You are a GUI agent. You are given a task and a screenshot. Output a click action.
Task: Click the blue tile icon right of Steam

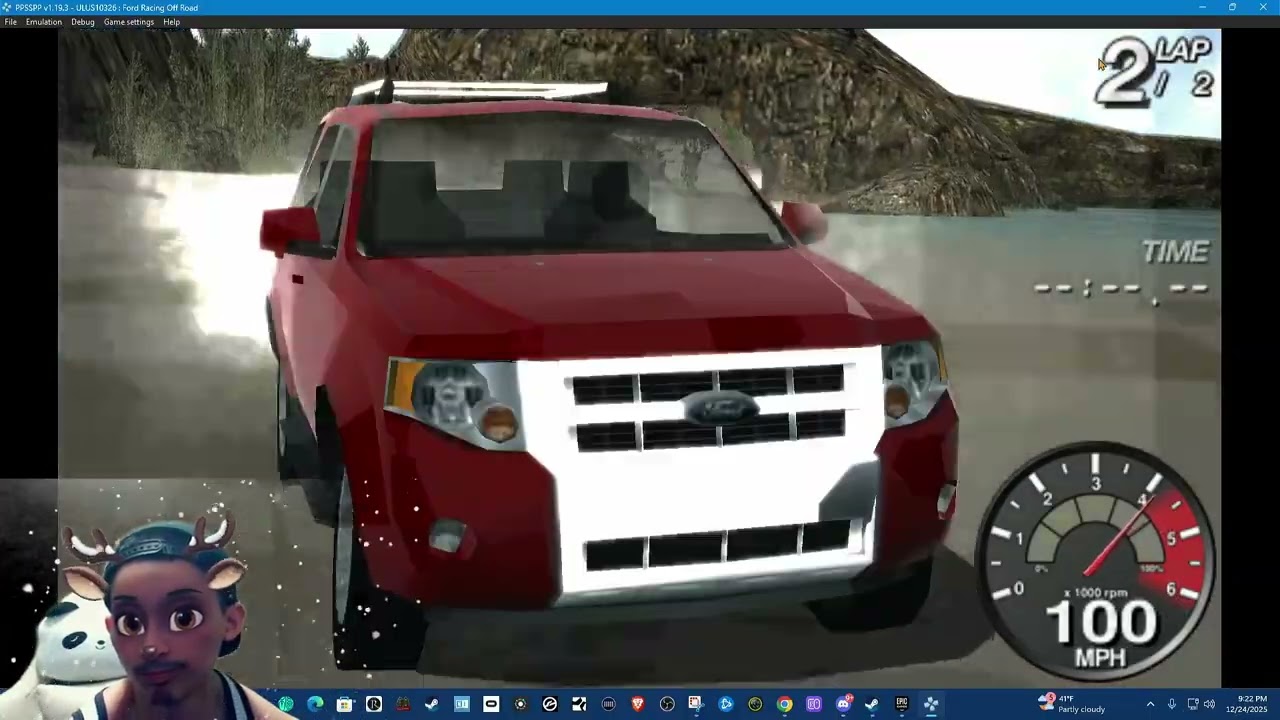(x=461, y=704)
